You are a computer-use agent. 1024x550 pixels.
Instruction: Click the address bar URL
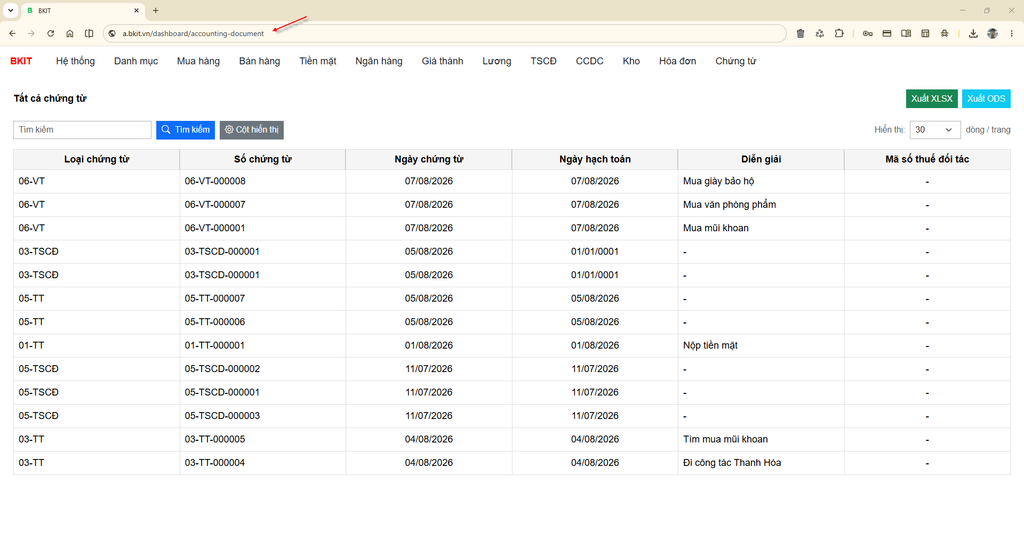[x=193, y=33]
